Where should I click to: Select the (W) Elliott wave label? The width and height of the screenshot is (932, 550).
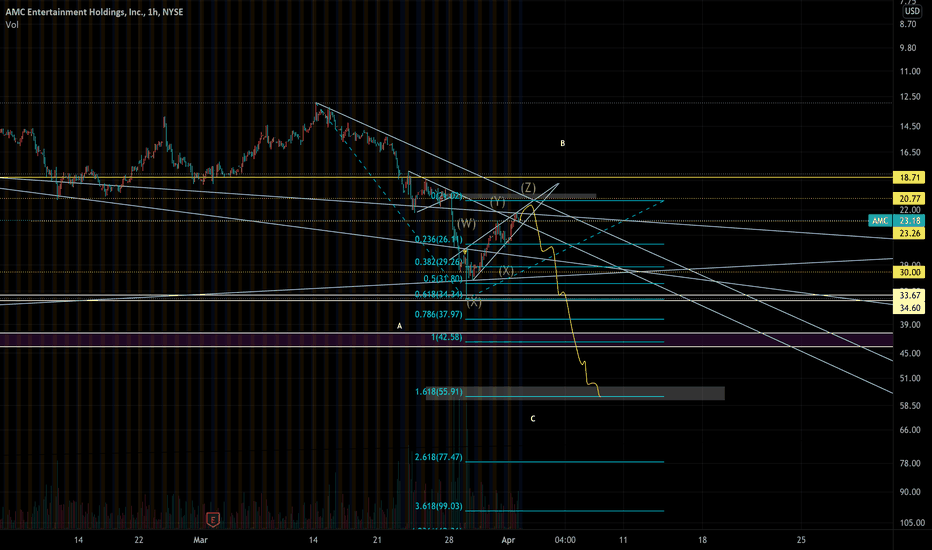pyautogui.click(x=466, y=224)
